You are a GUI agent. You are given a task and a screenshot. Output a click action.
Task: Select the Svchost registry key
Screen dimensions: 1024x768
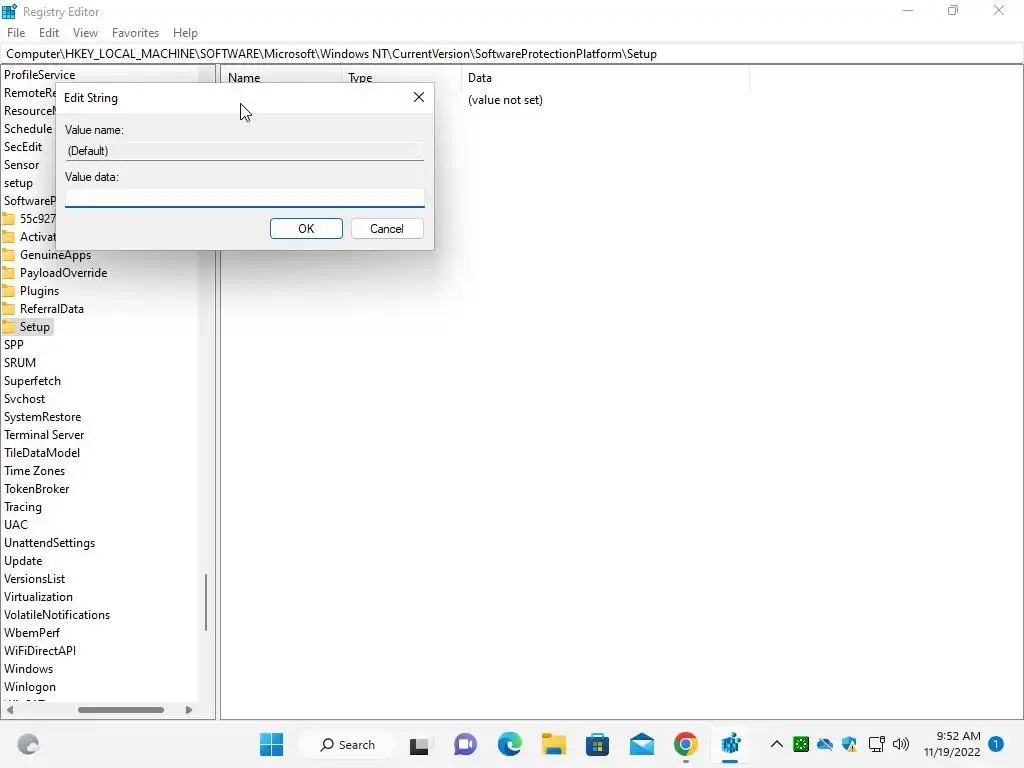pos(25,399)
